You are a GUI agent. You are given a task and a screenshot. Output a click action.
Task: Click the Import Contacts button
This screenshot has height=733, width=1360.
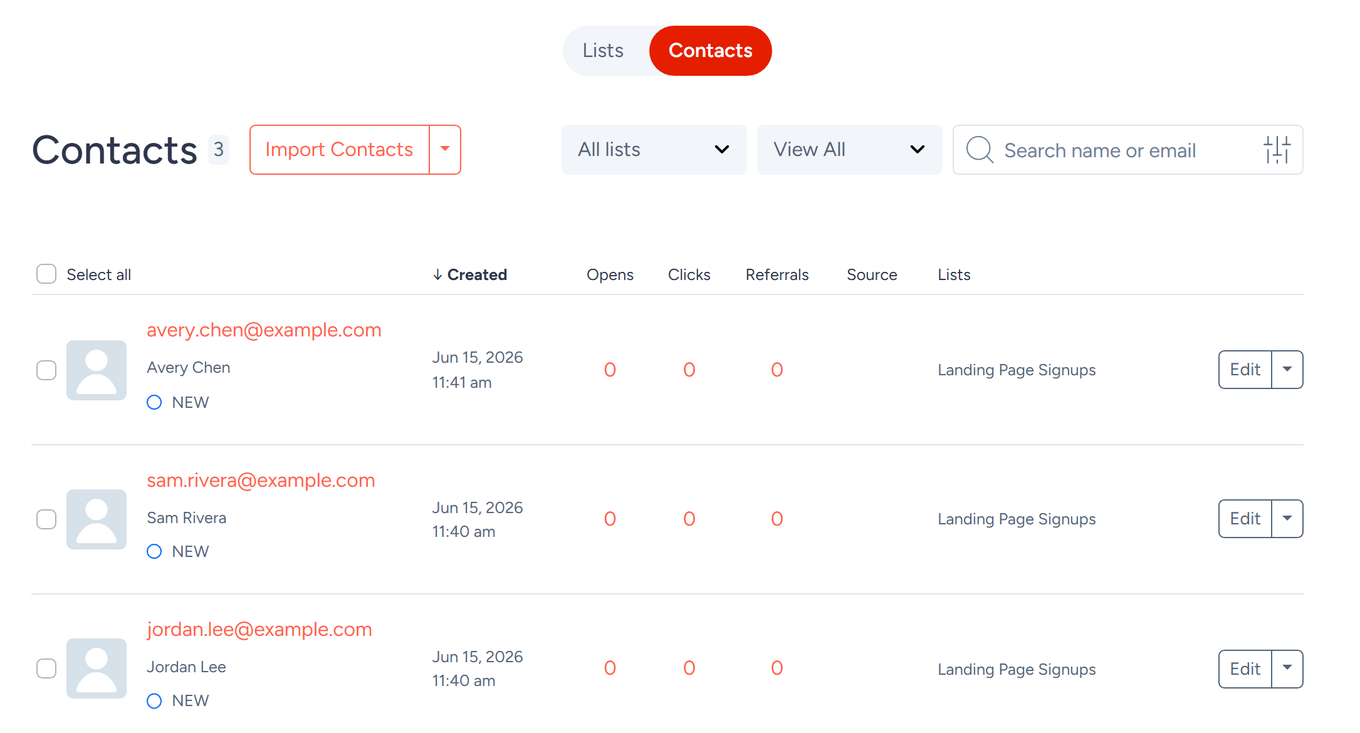pos(339,150)
